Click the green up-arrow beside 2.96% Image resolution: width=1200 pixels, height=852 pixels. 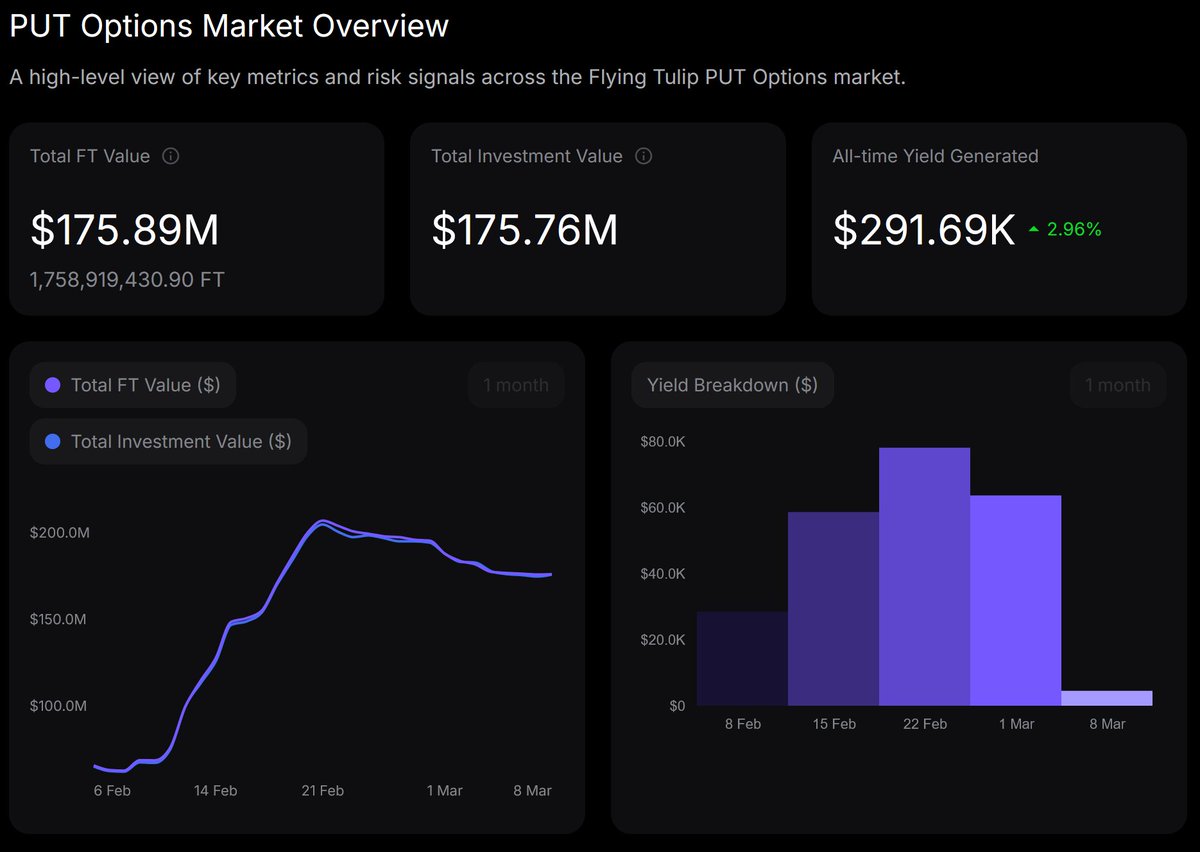1034,229
